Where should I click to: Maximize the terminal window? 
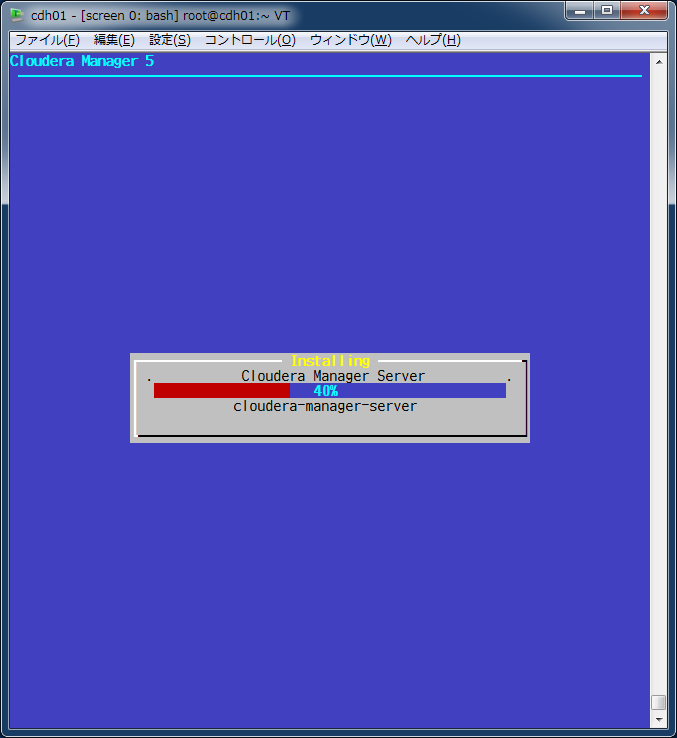pyautogui.click(x=607, y=10)
